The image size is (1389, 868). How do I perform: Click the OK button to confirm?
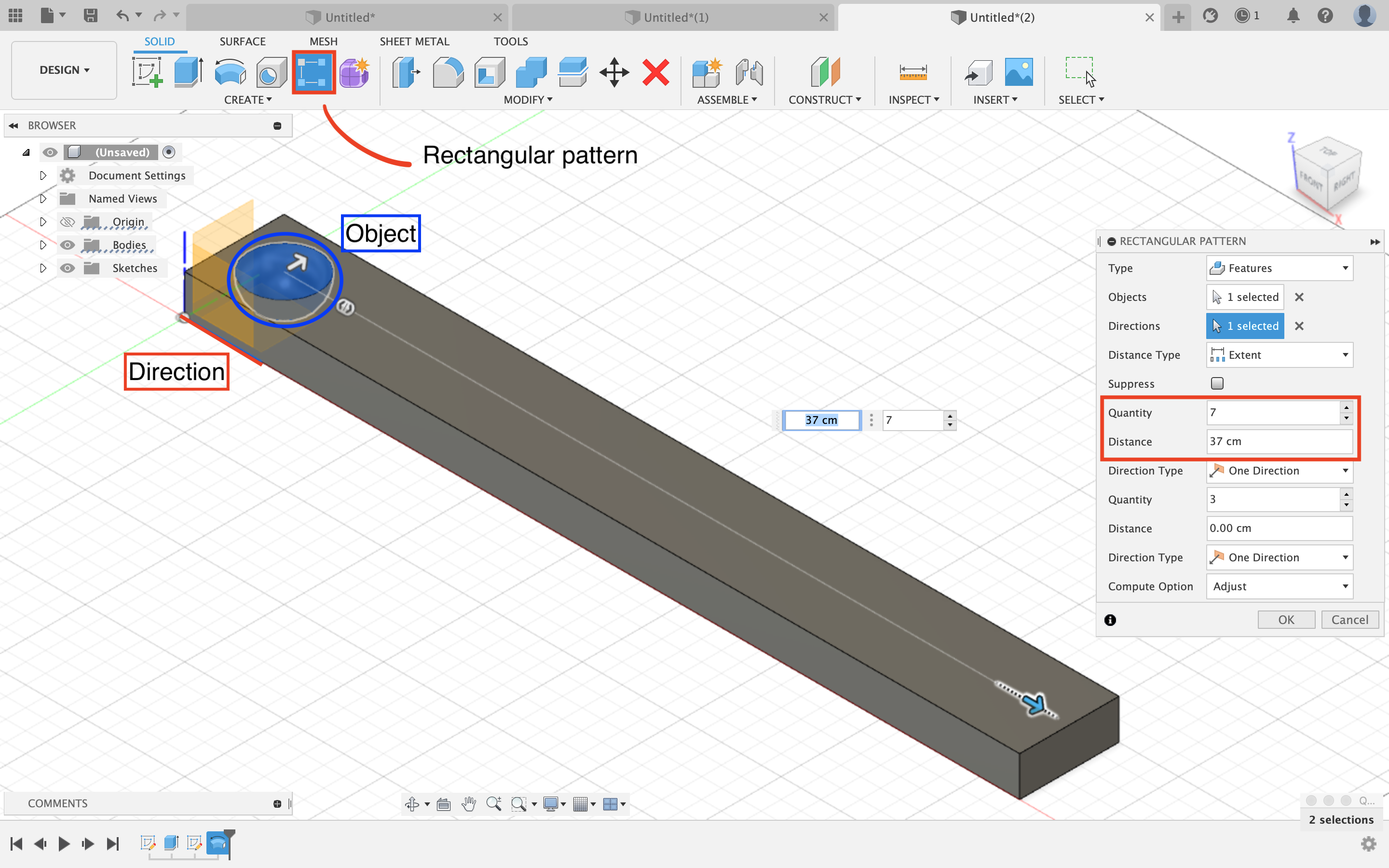click(1286, 619)
